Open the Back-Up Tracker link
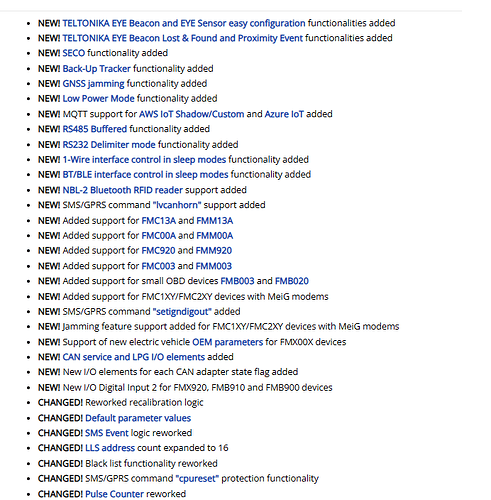491x500 pixels. pos(96,69)
